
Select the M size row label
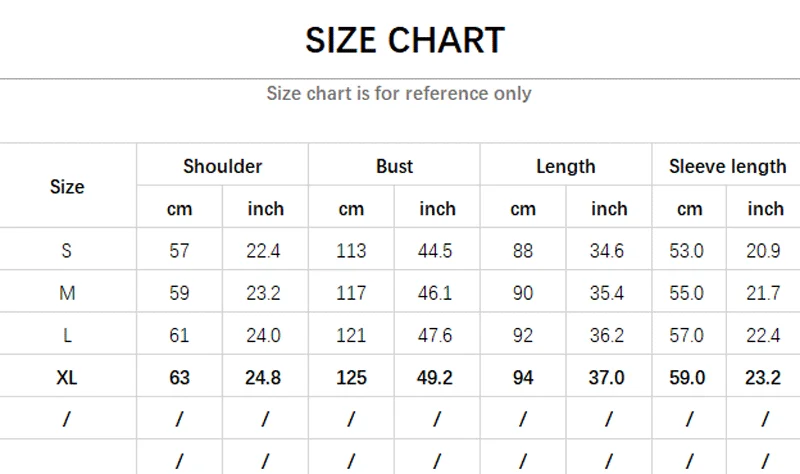(x=67, y=294)
